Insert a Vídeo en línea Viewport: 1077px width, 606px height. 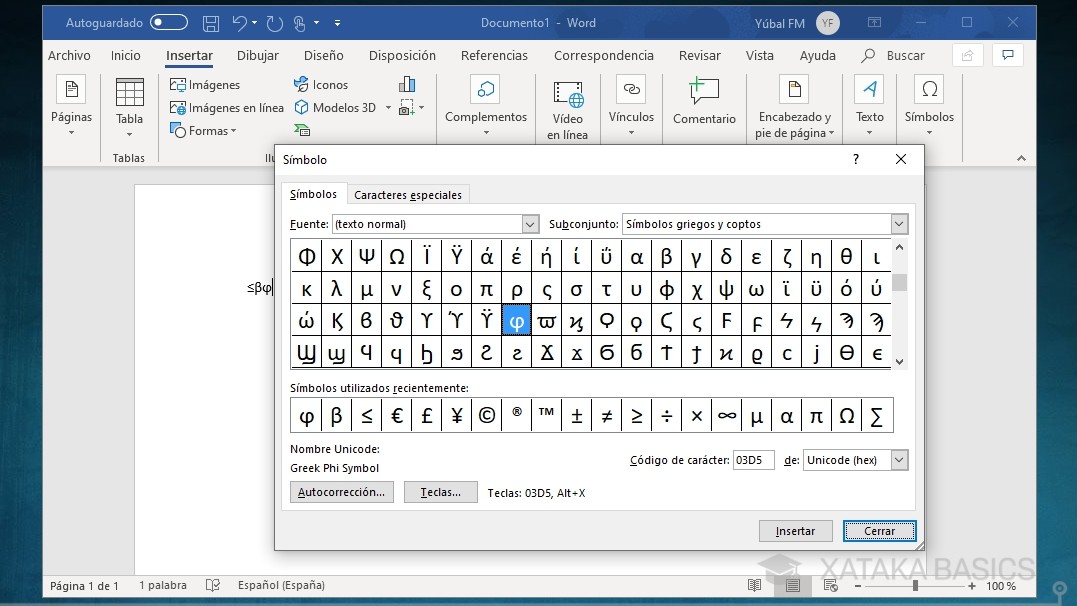(x=567, y=105)
